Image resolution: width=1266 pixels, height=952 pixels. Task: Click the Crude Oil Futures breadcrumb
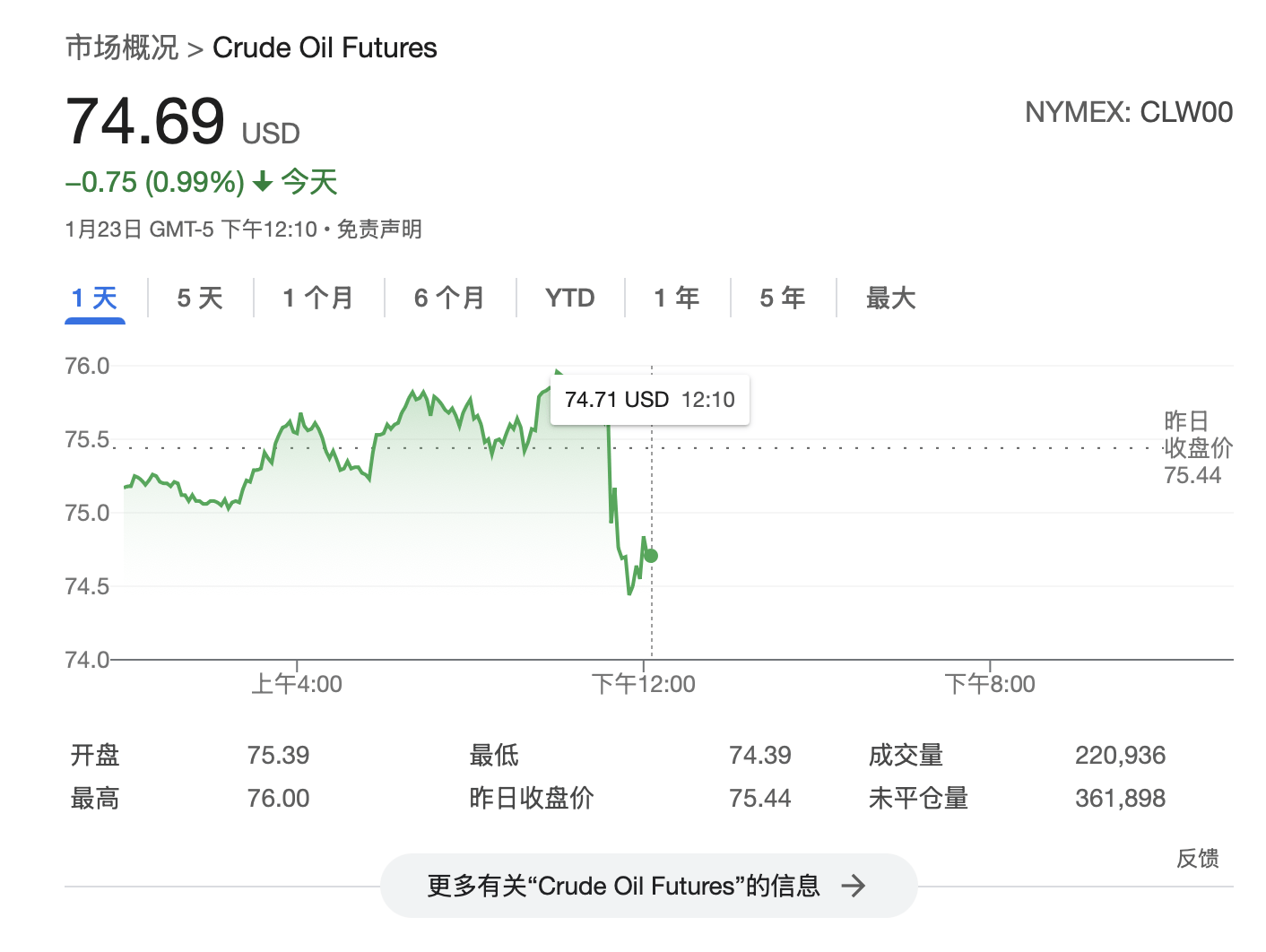click(325, 47)
